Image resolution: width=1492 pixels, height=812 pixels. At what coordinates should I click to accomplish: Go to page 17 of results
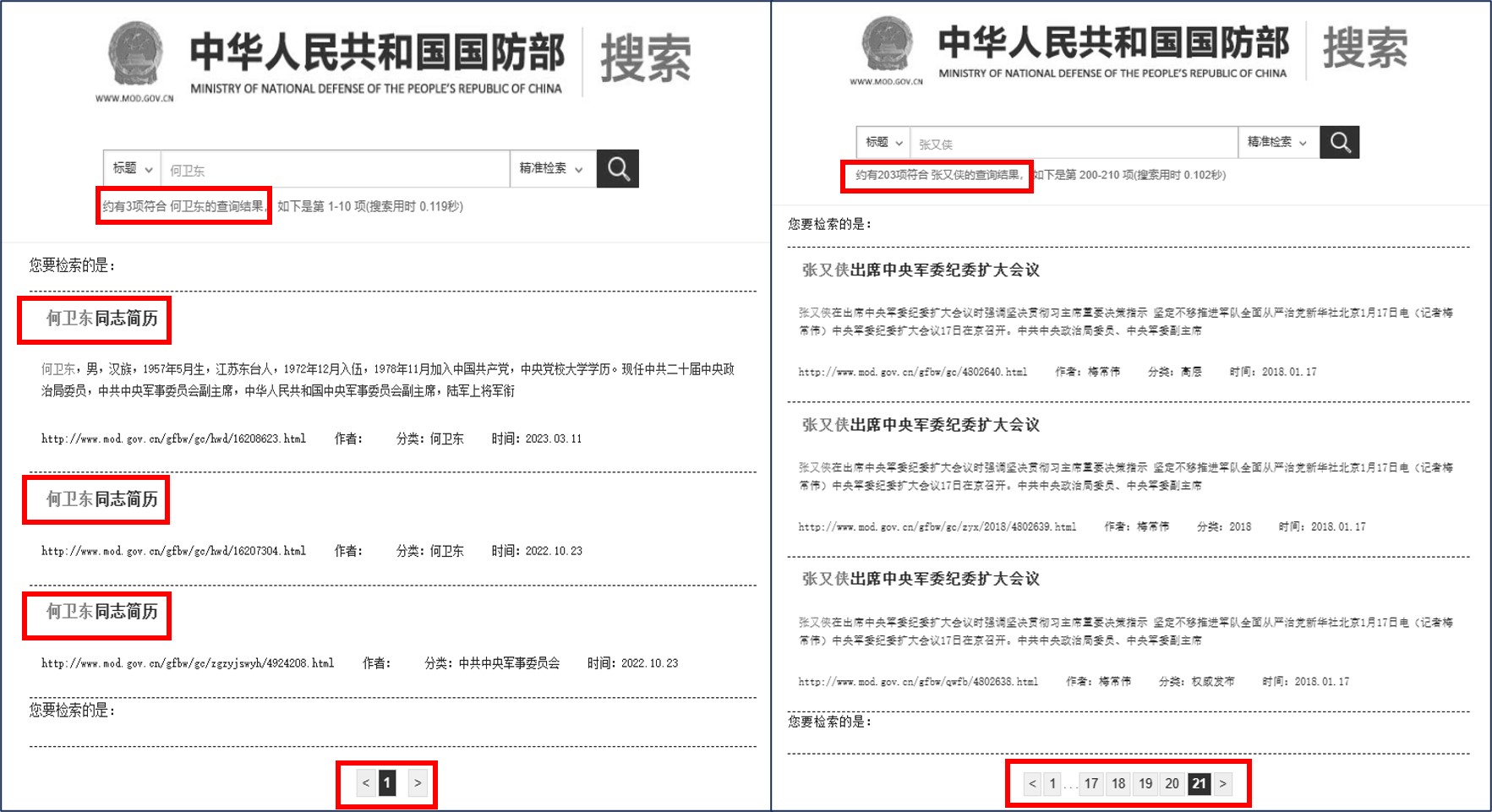1091,783
